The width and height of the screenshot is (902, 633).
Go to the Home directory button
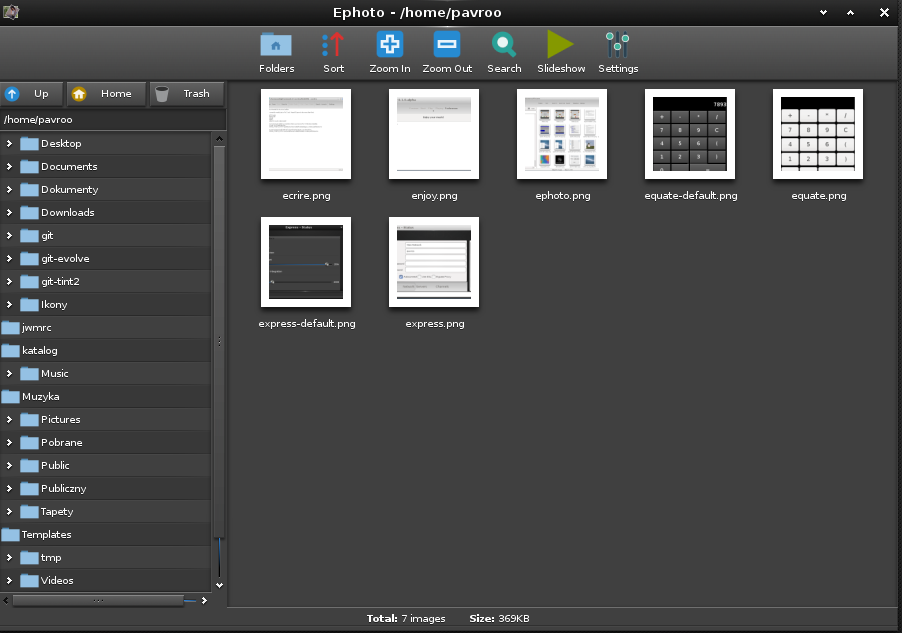pyautogui.click(x=106, y=94)
